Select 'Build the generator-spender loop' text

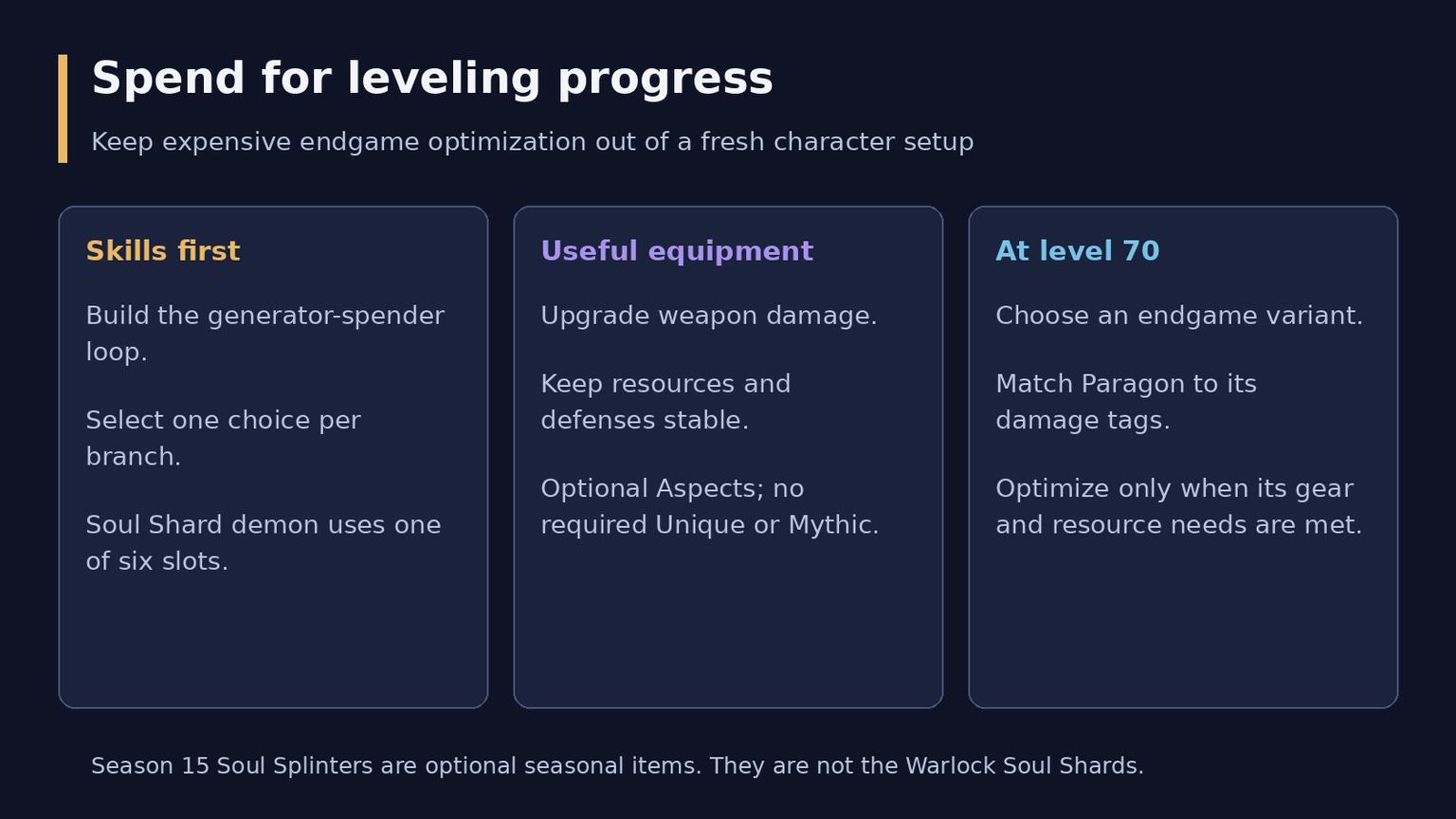click(264, 334)
